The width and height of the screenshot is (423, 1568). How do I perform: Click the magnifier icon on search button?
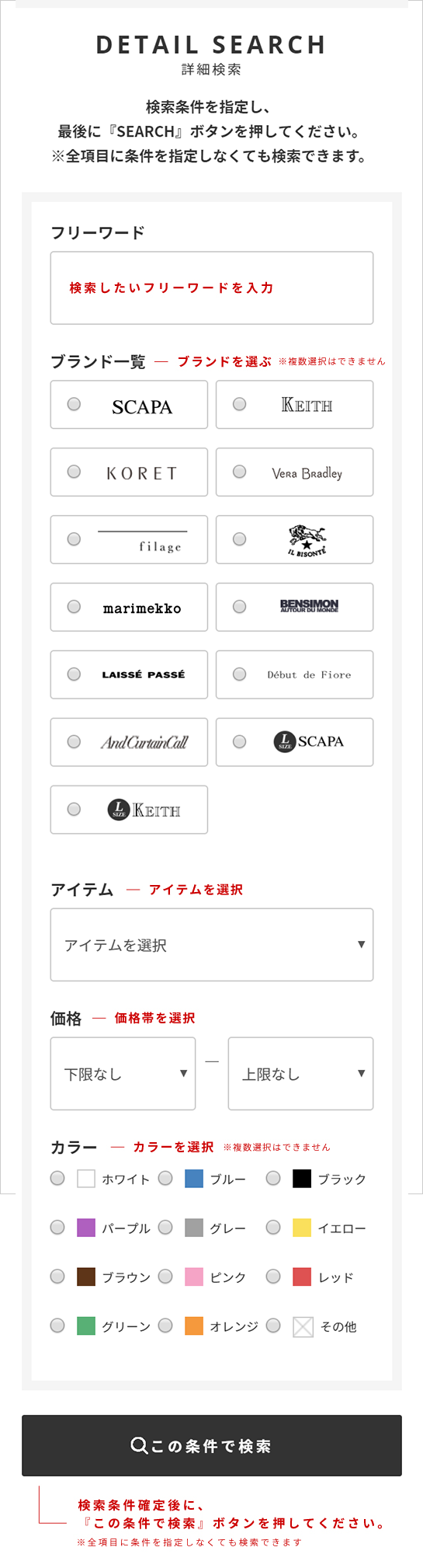pos(139,1445)
